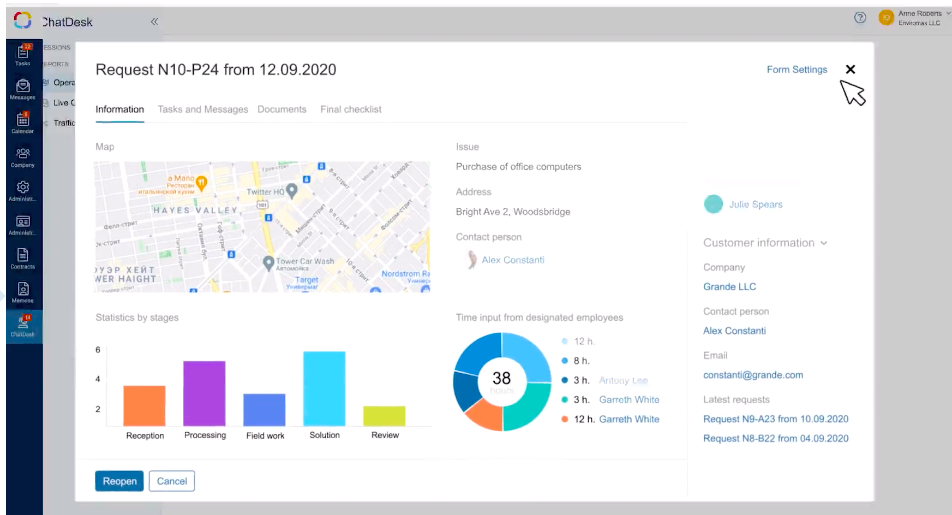Open Contracts in the left sidebar
Screen dimensions: 952x515
pos(23,258)
